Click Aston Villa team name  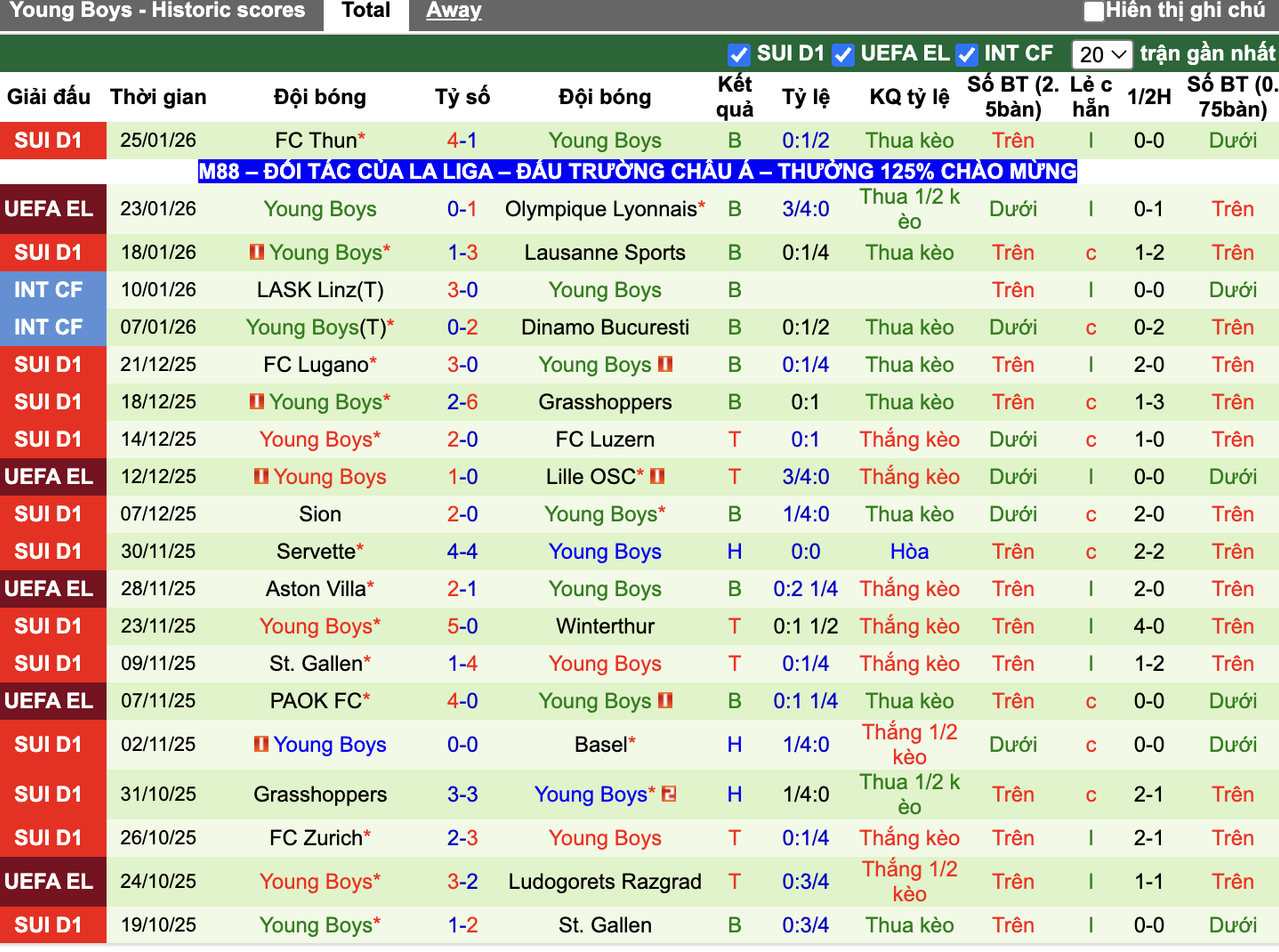315,589
